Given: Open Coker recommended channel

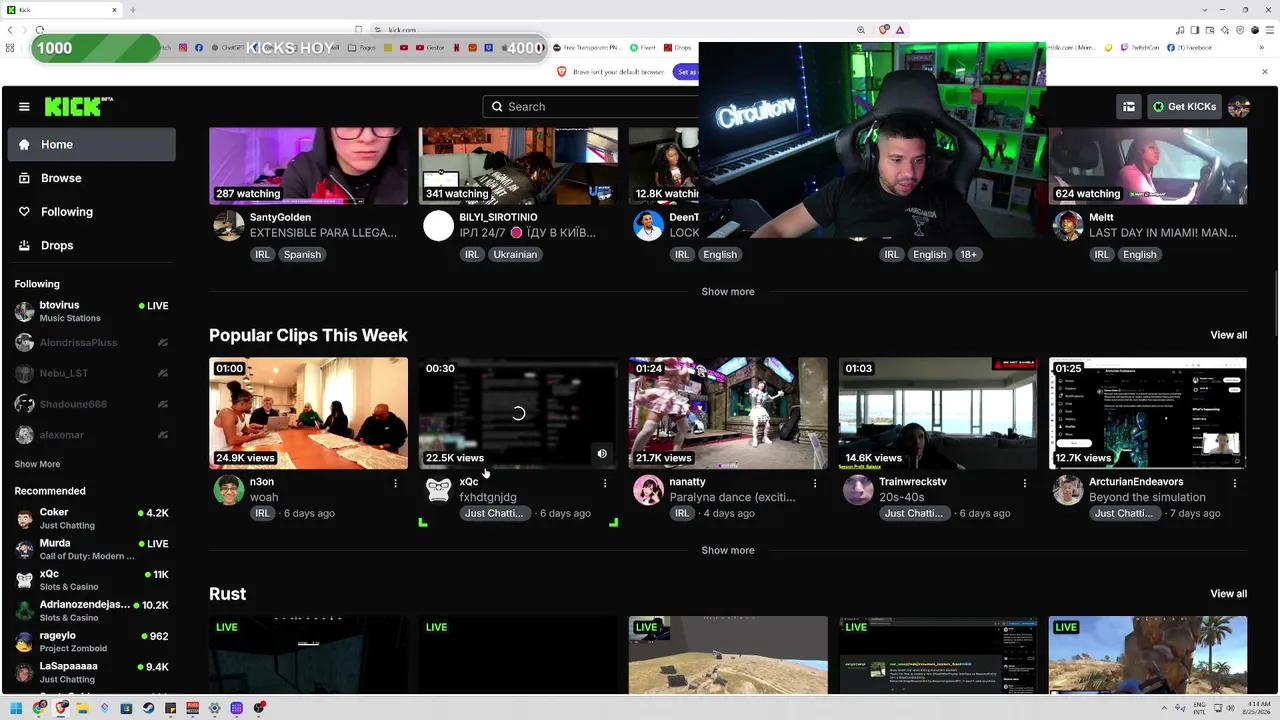Looking at the screenshot, I should tap(92, 518).
